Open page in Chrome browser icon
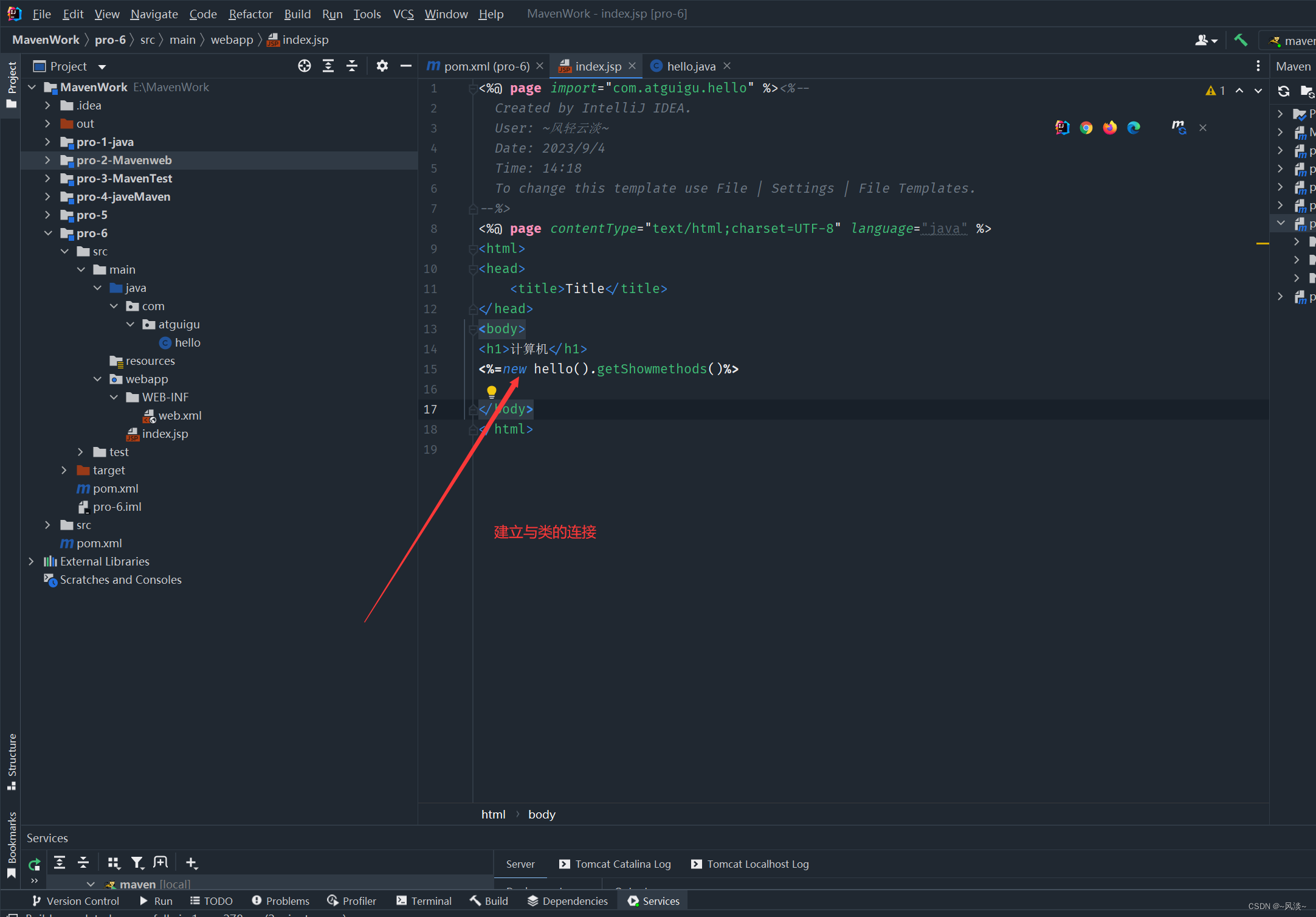Image resolution: width=1316 pixels, height=917 pixels. point(1086,128)
